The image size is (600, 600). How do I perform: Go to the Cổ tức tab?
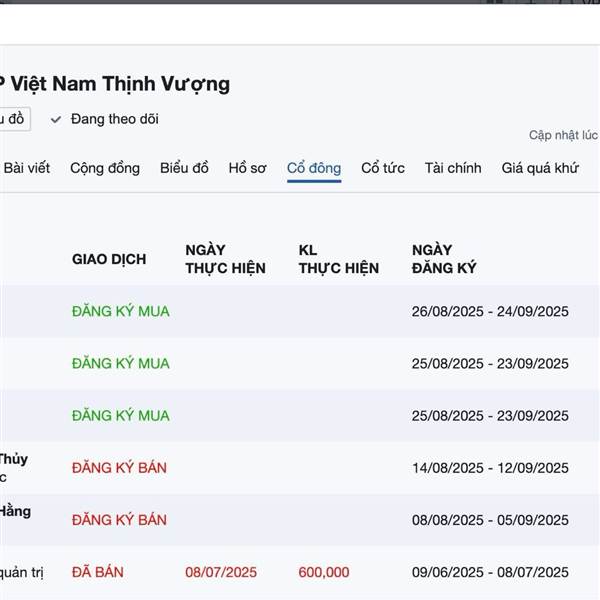pyautogui.click(x=383, y=168)
